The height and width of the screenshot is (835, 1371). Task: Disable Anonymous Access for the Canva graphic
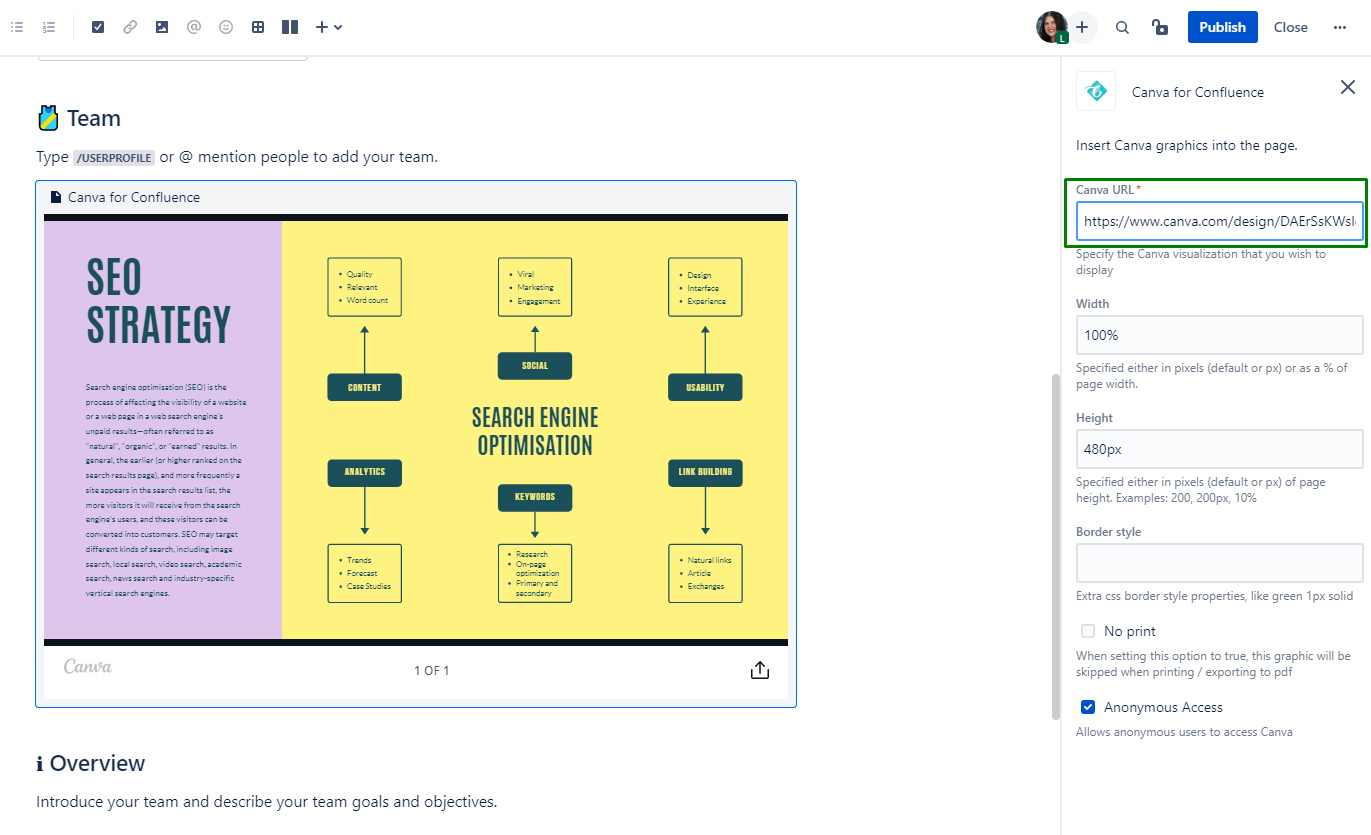point(1087,707)
